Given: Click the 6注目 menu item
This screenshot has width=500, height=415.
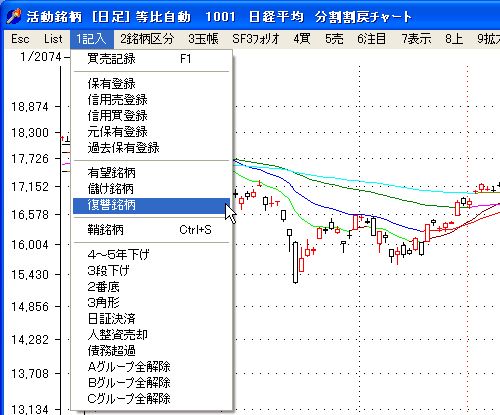Looking at the screenshot, I should point(371,39).
